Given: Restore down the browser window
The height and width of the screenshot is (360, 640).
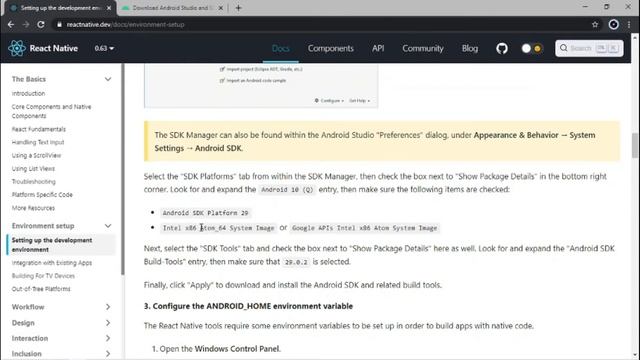Looking at the screenshot, I should click(x=607, y=7).
